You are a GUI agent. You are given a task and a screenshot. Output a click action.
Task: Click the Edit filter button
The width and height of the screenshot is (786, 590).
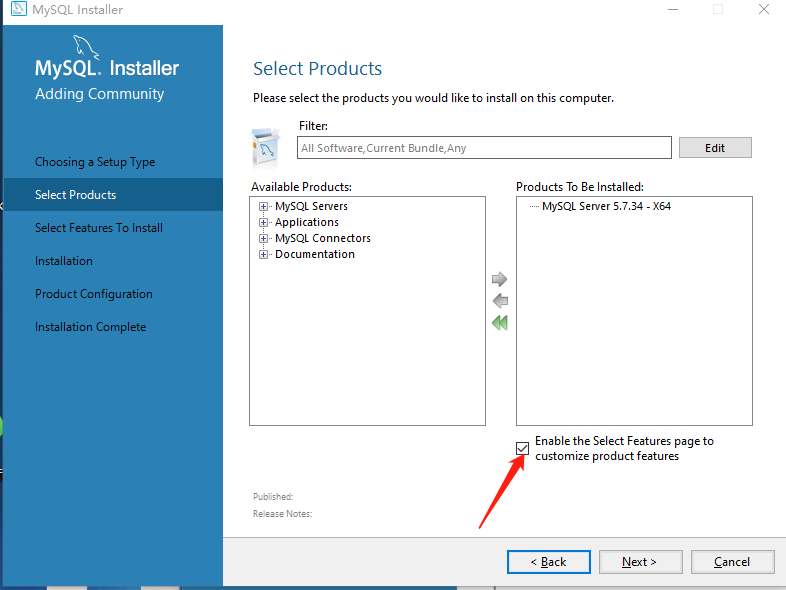pos(715,148)
